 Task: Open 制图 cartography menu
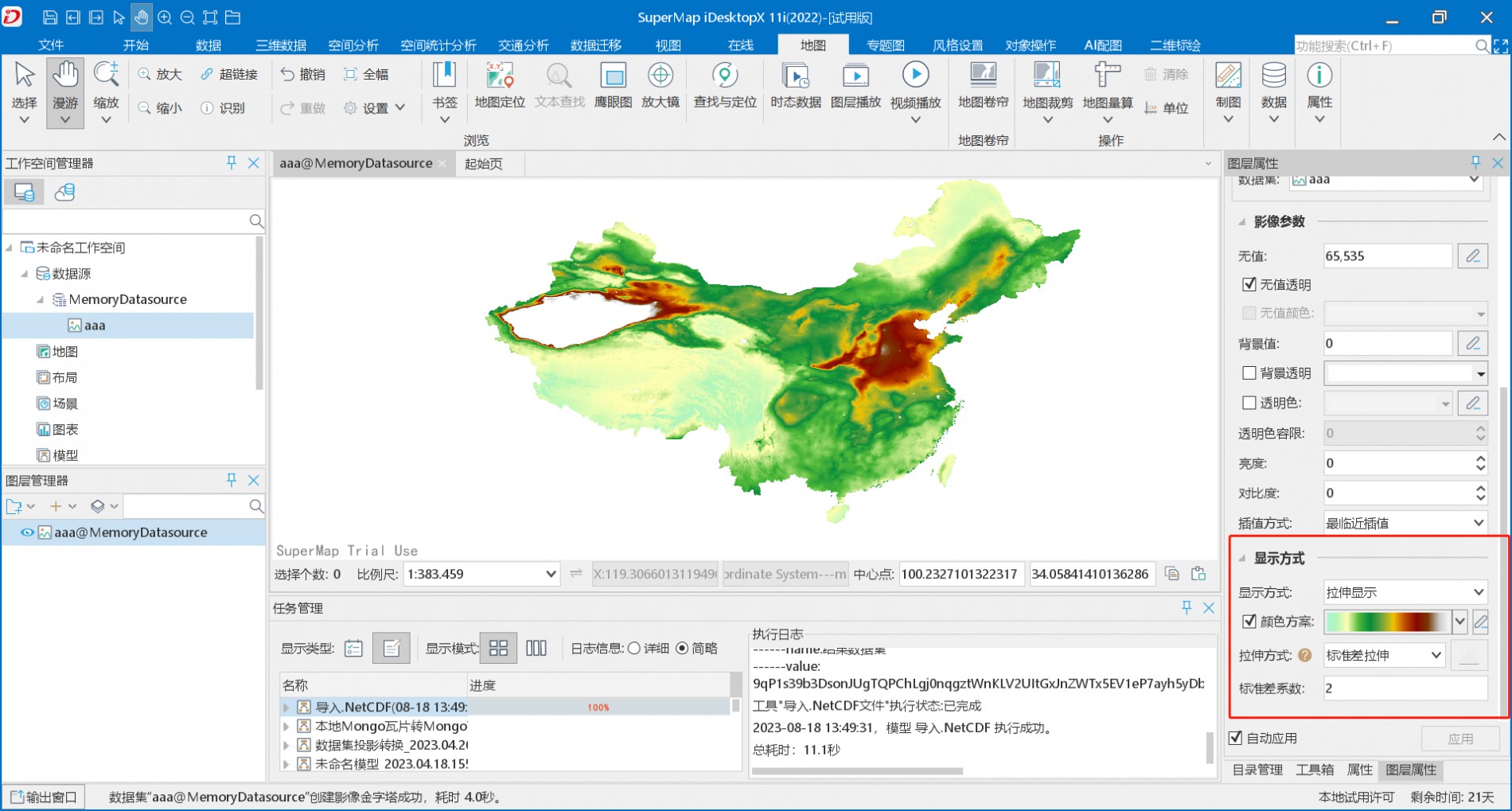click(x=1228, y=92)
